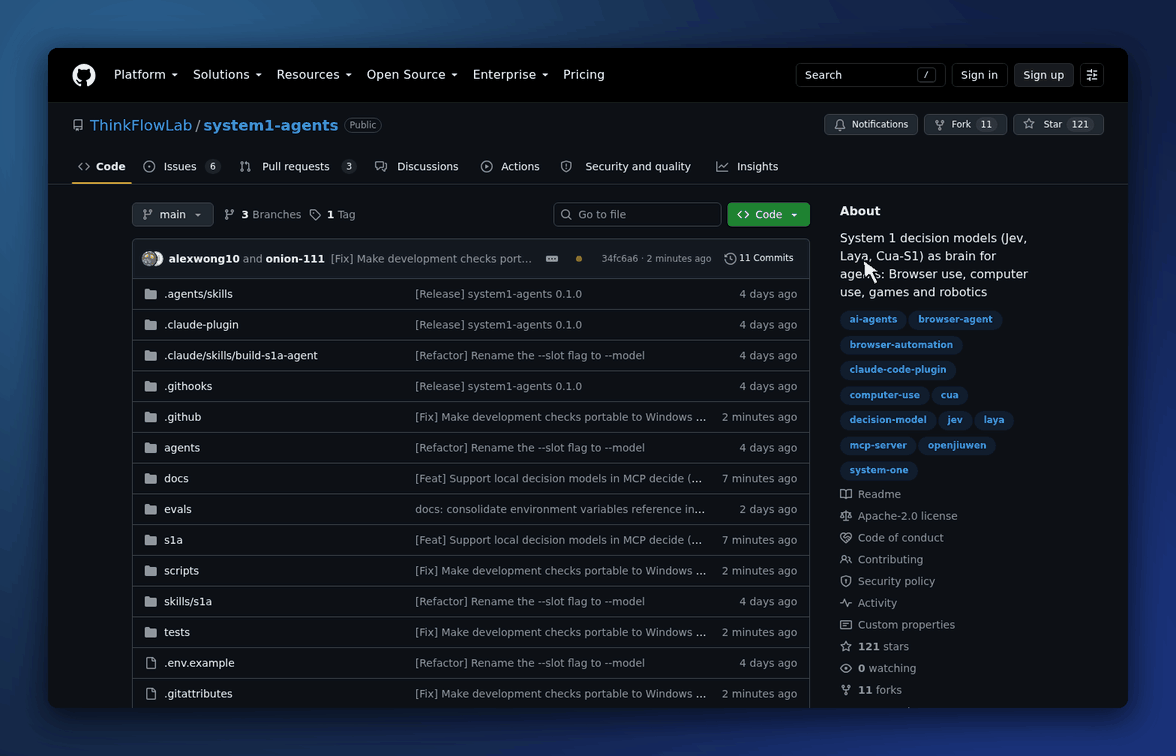Click the folder icon beside scripts
Image resolution: width=1176 pixels, height=756 pixels.
pyautogui.click(x=151, y=571)
